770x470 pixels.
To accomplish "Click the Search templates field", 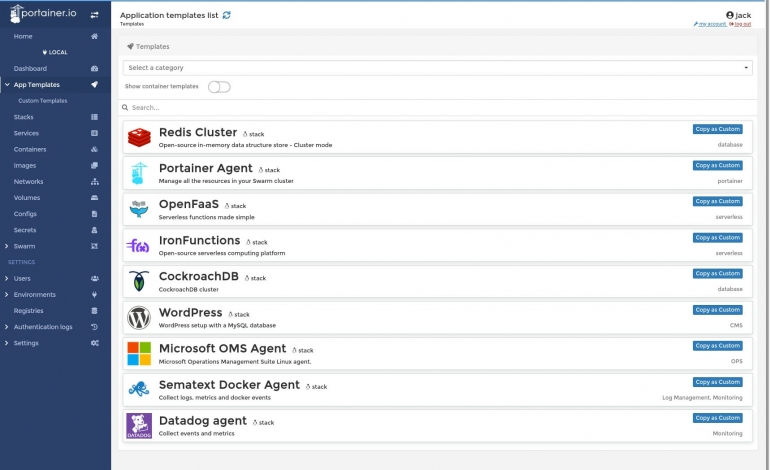I will [437, 108].
